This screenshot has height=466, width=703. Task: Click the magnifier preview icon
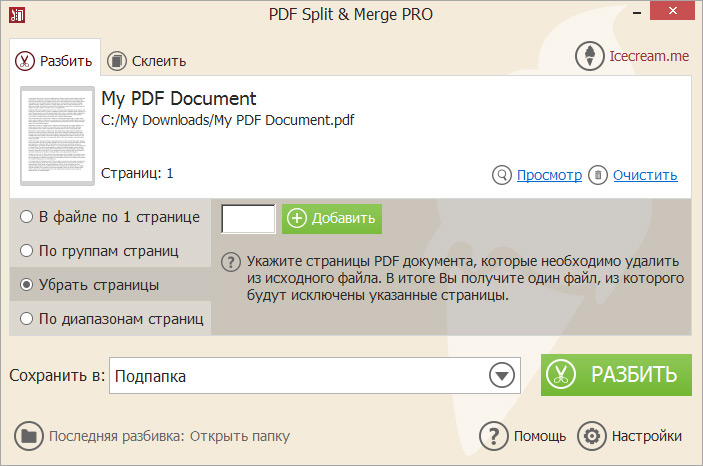pos(502,175)
